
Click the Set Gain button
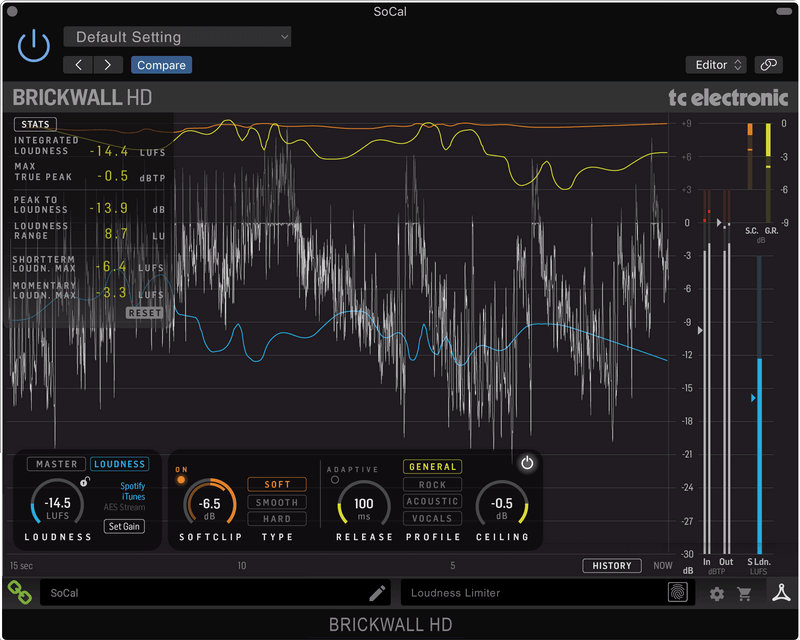click(124, 526)
